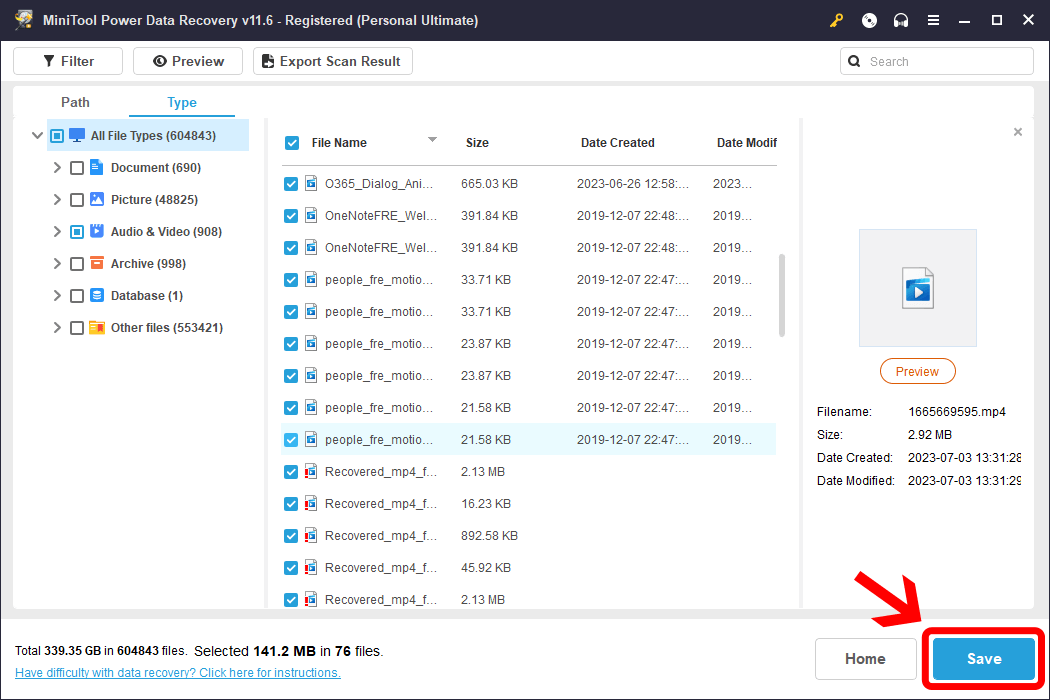Expand the Other files category
This screenshot has width=1050, height=700.
[x=57, y=328]
